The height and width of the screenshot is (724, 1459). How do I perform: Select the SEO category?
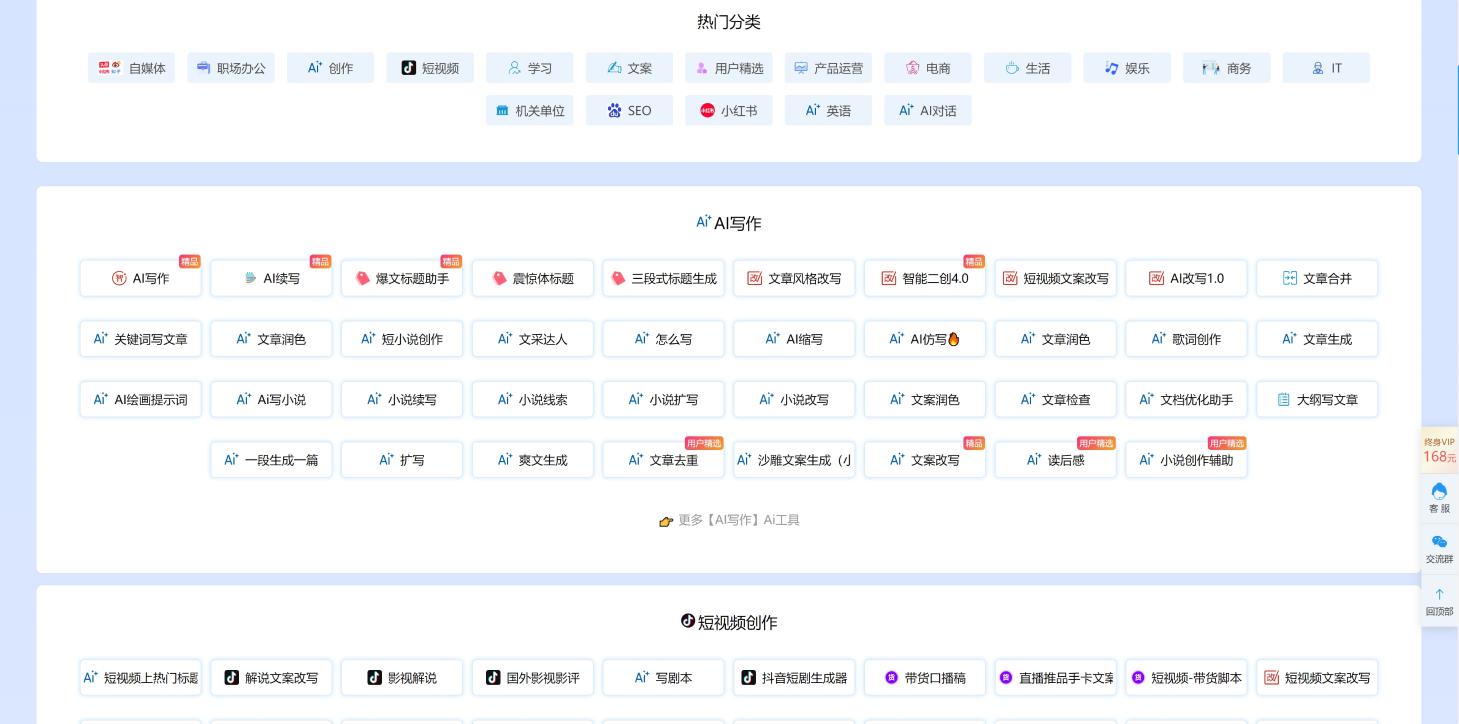pyautogui.click(x=629, y=111)
